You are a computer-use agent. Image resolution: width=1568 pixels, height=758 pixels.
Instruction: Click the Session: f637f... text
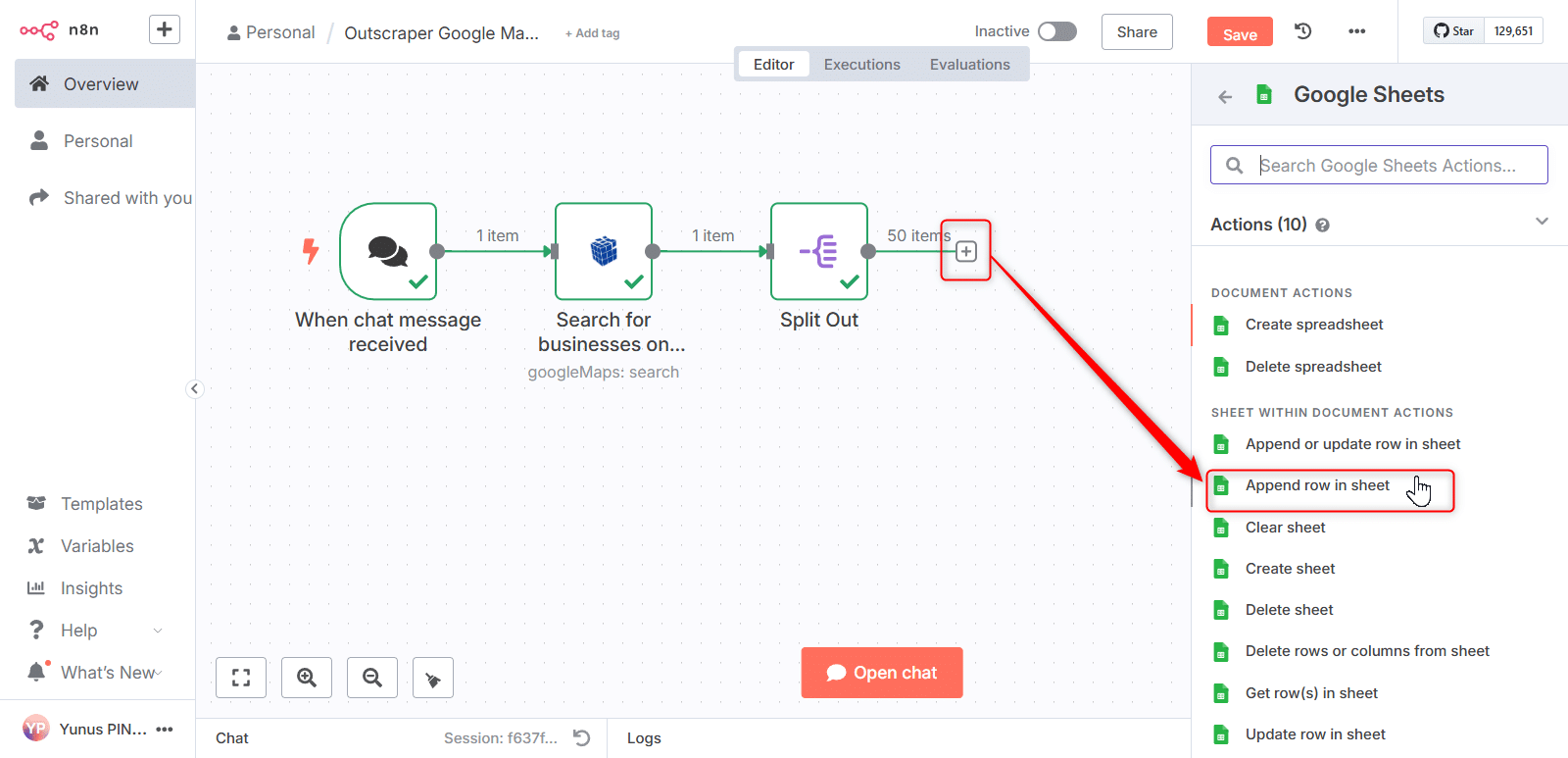500,738
